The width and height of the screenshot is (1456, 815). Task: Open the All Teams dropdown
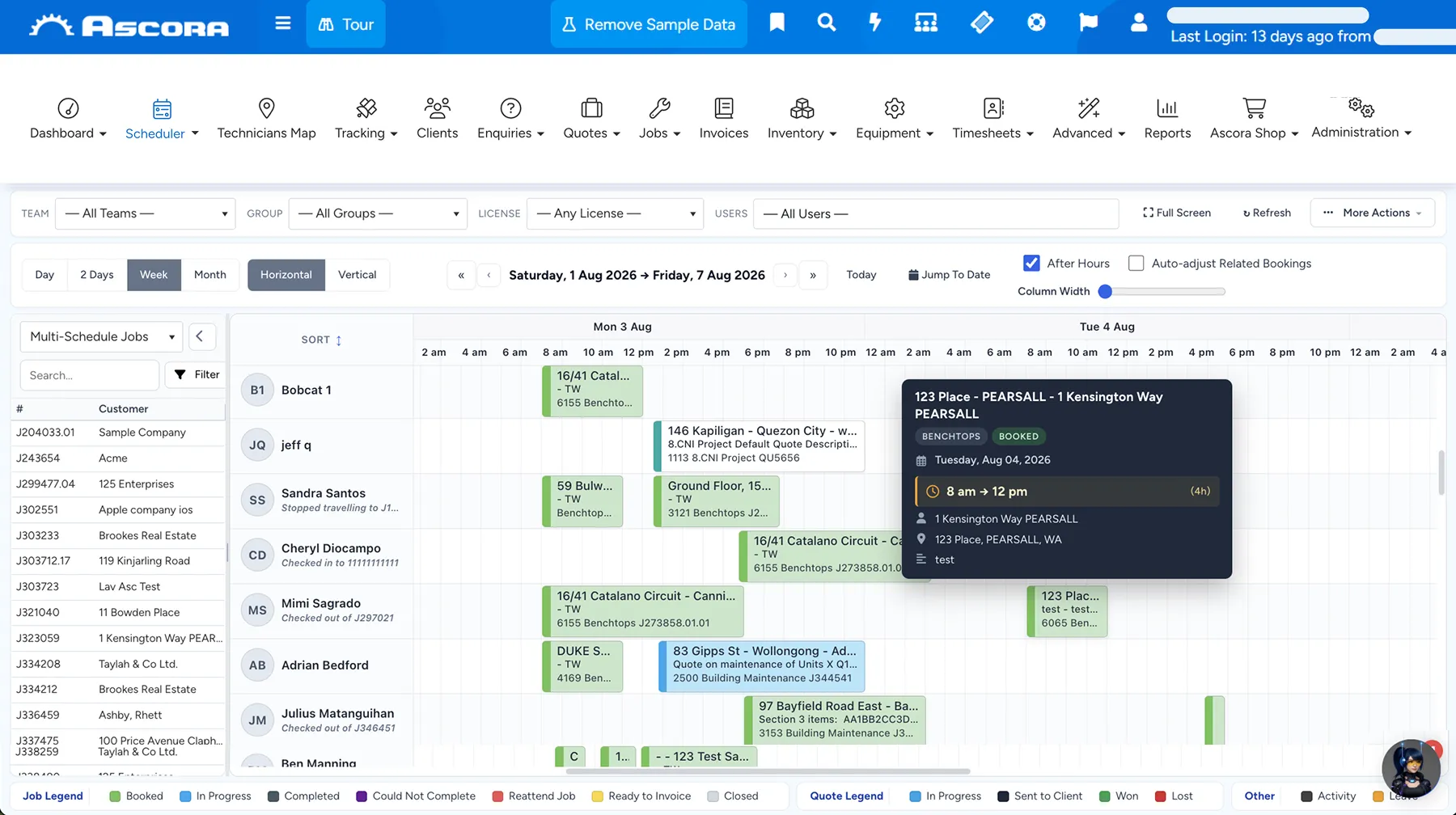(x=146, y=213)
